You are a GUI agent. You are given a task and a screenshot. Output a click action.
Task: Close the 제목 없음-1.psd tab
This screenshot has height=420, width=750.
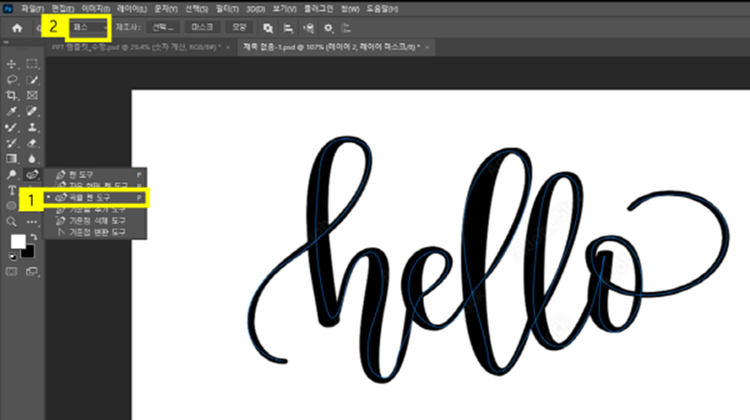(427, 47)
